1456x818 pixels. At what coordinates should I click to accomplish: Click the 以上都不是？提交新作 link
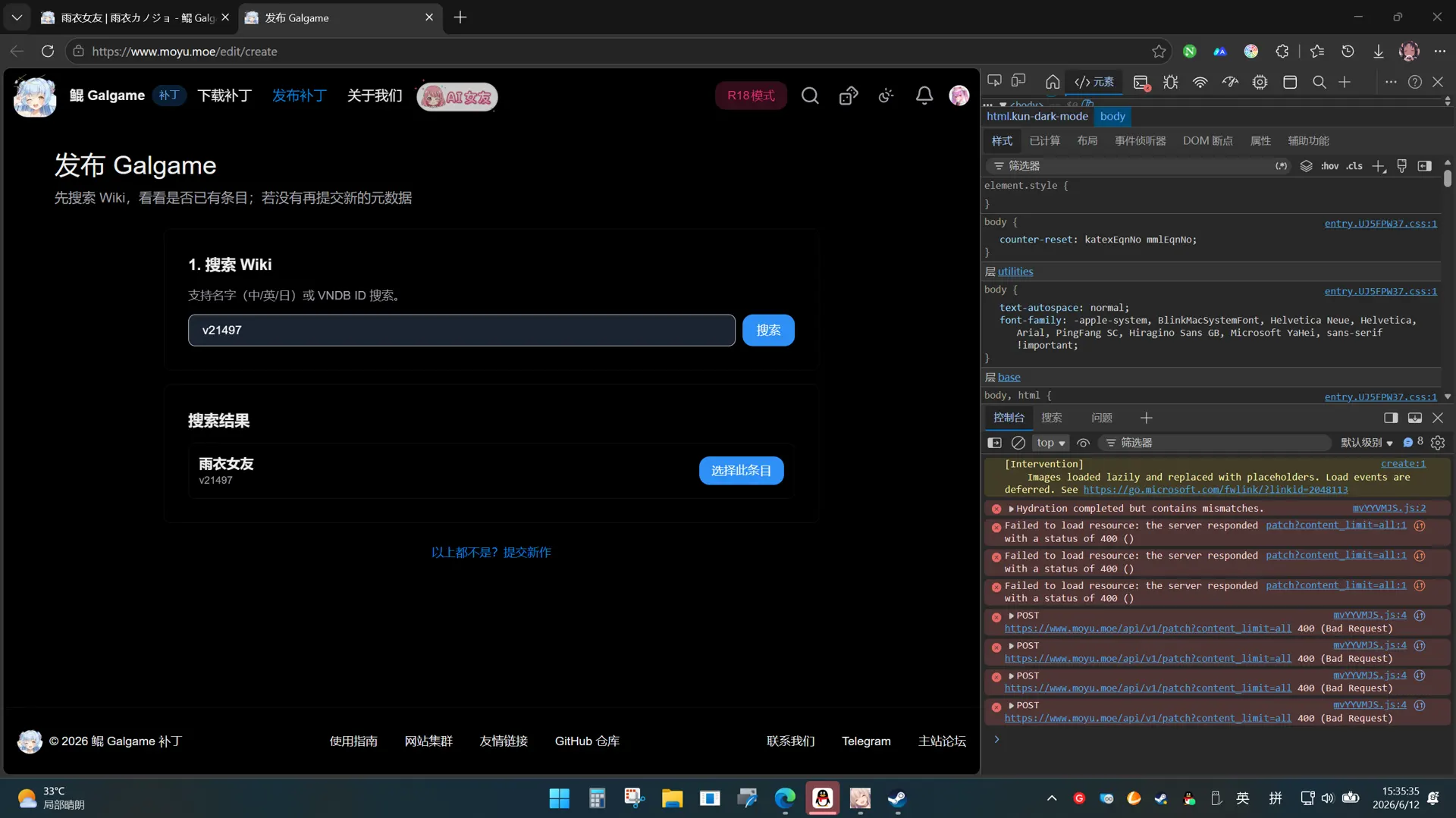pos(491,553)
